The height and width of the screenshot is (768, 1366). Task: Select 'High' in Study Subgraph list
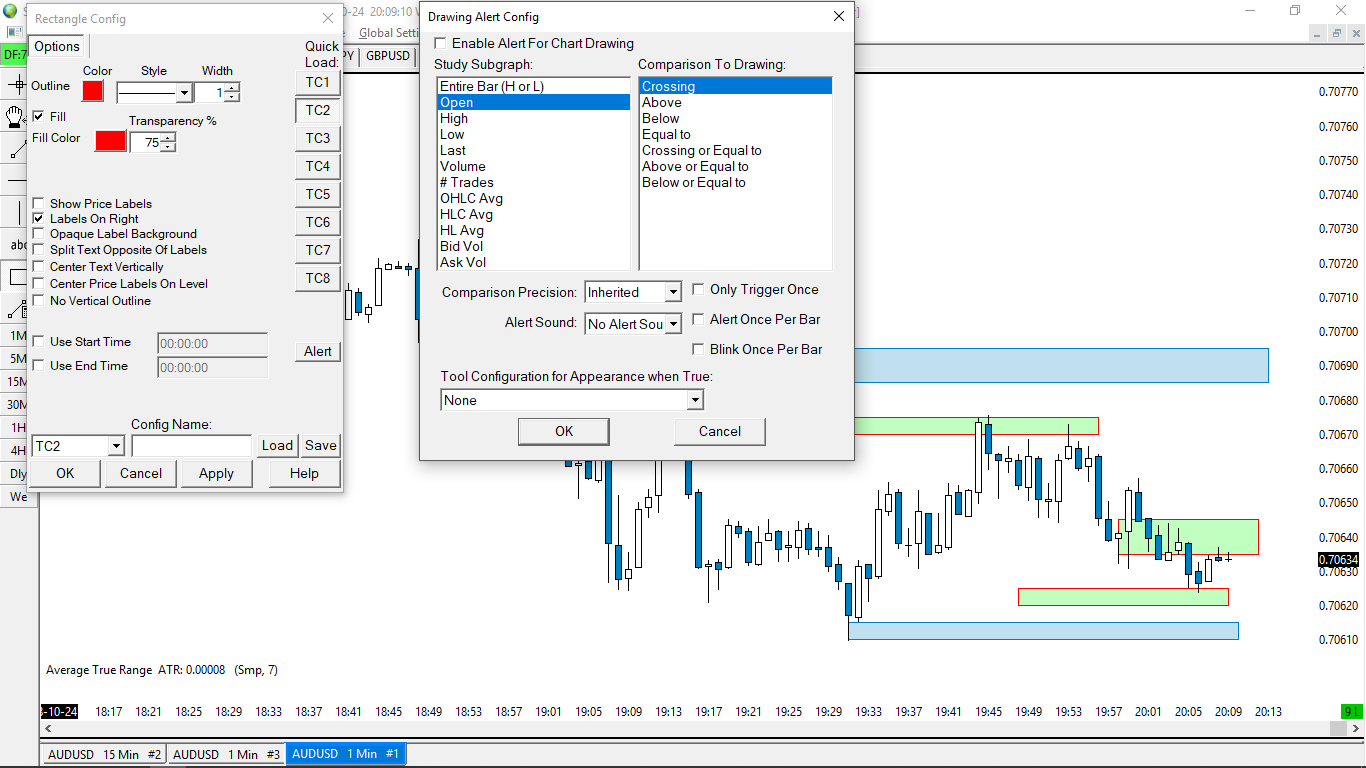point(534,118)
